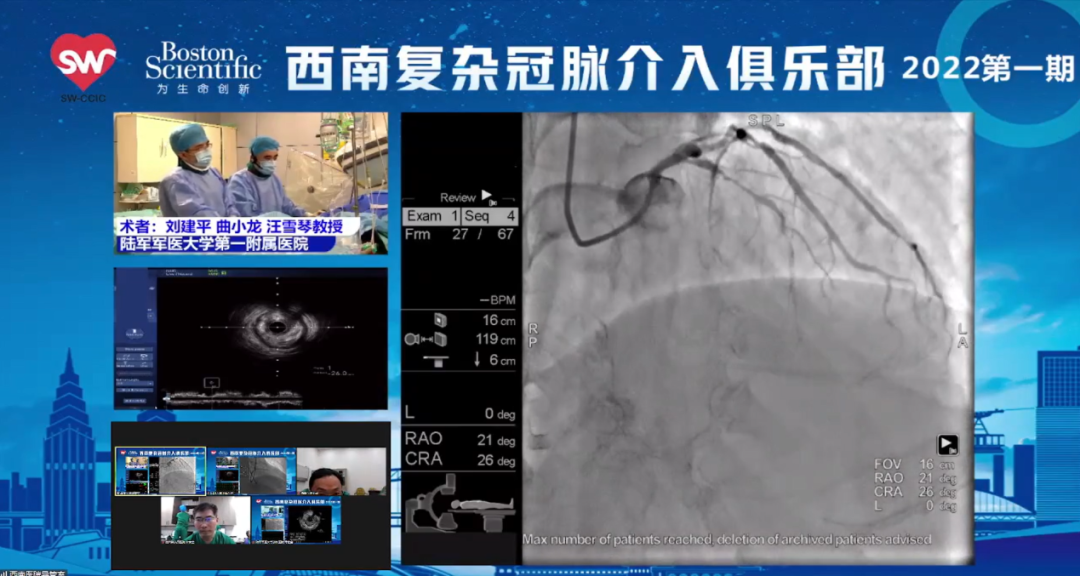Click the 'Max number of patients reached' message
1080x576 pixels.
tap(727, 539)
